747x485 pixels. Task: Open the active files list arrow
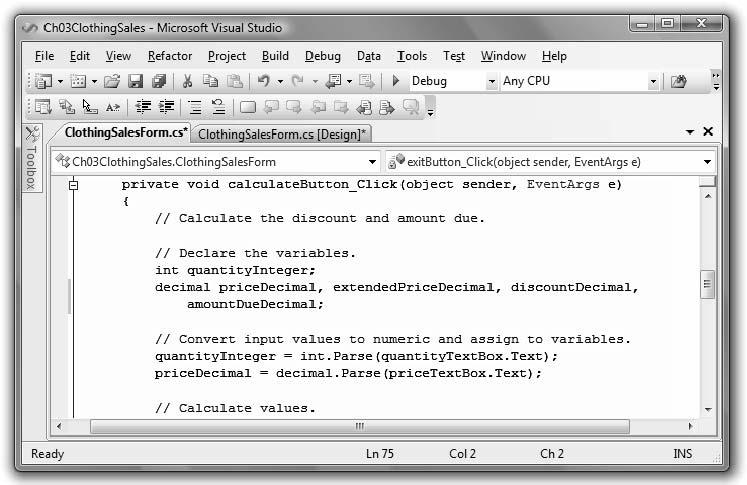689,132
